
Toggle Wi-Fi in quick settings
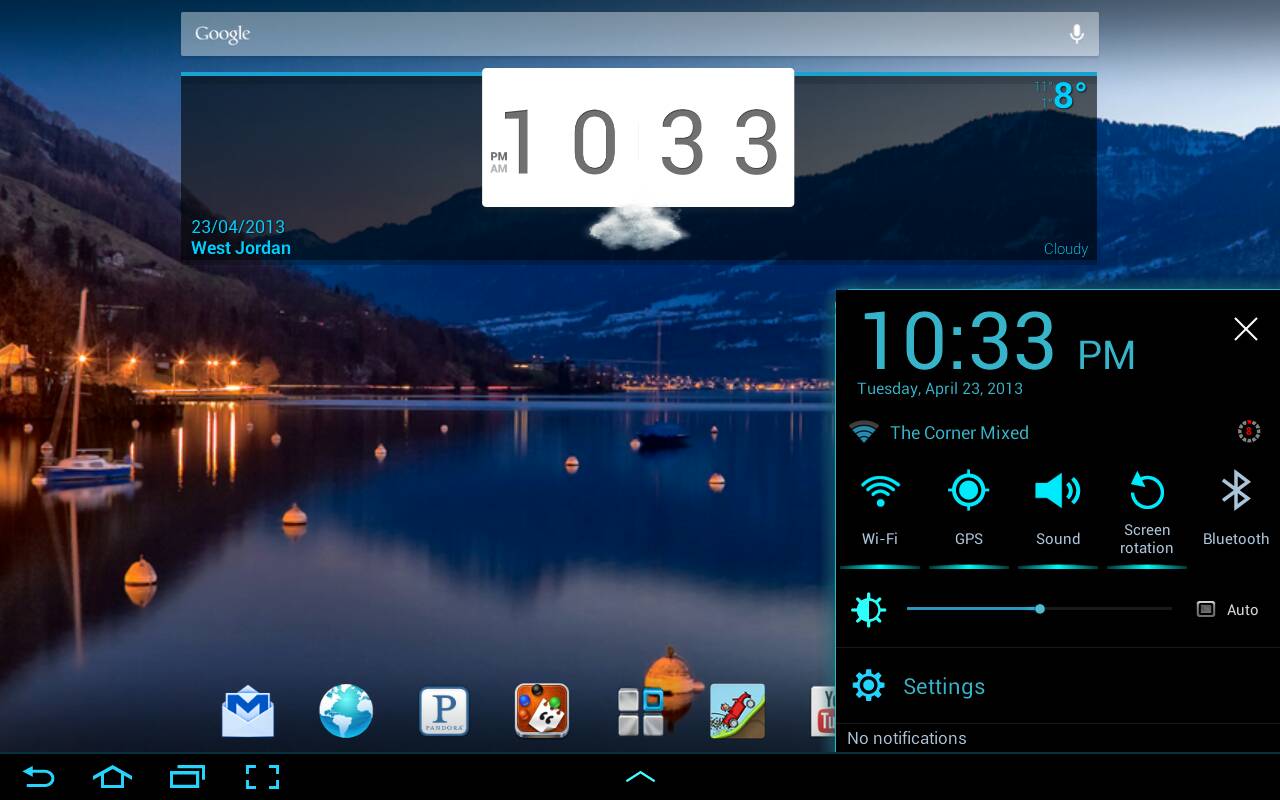pyautogui.click(x=880, y=510)
